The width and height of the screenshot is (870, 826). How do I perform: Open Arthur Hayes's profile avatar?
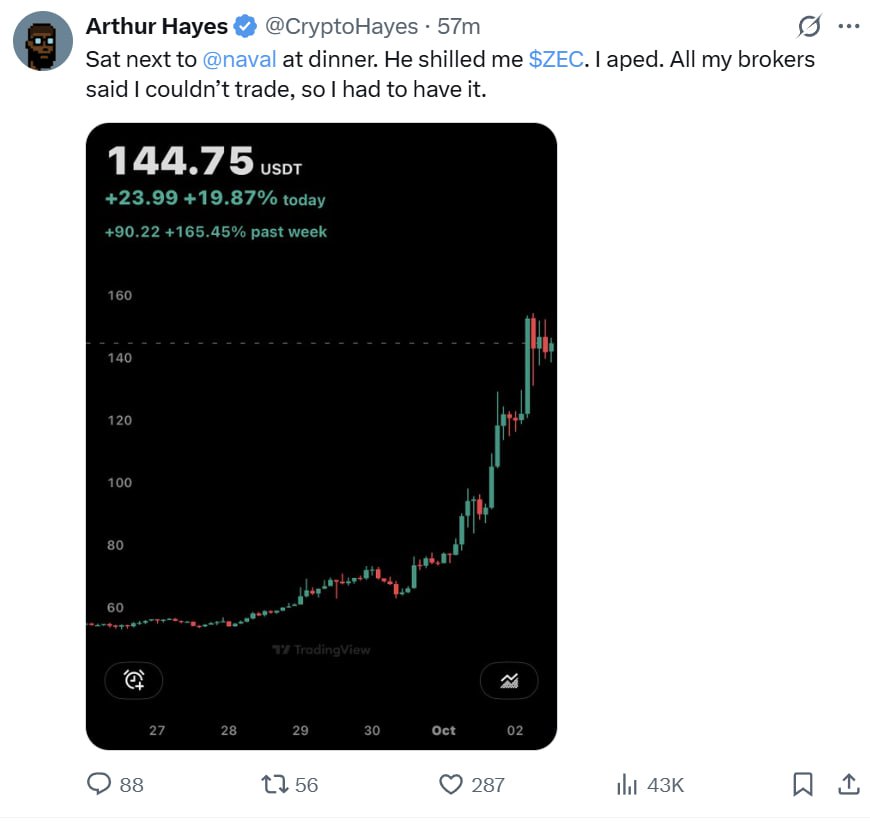(x=42, y=42)
